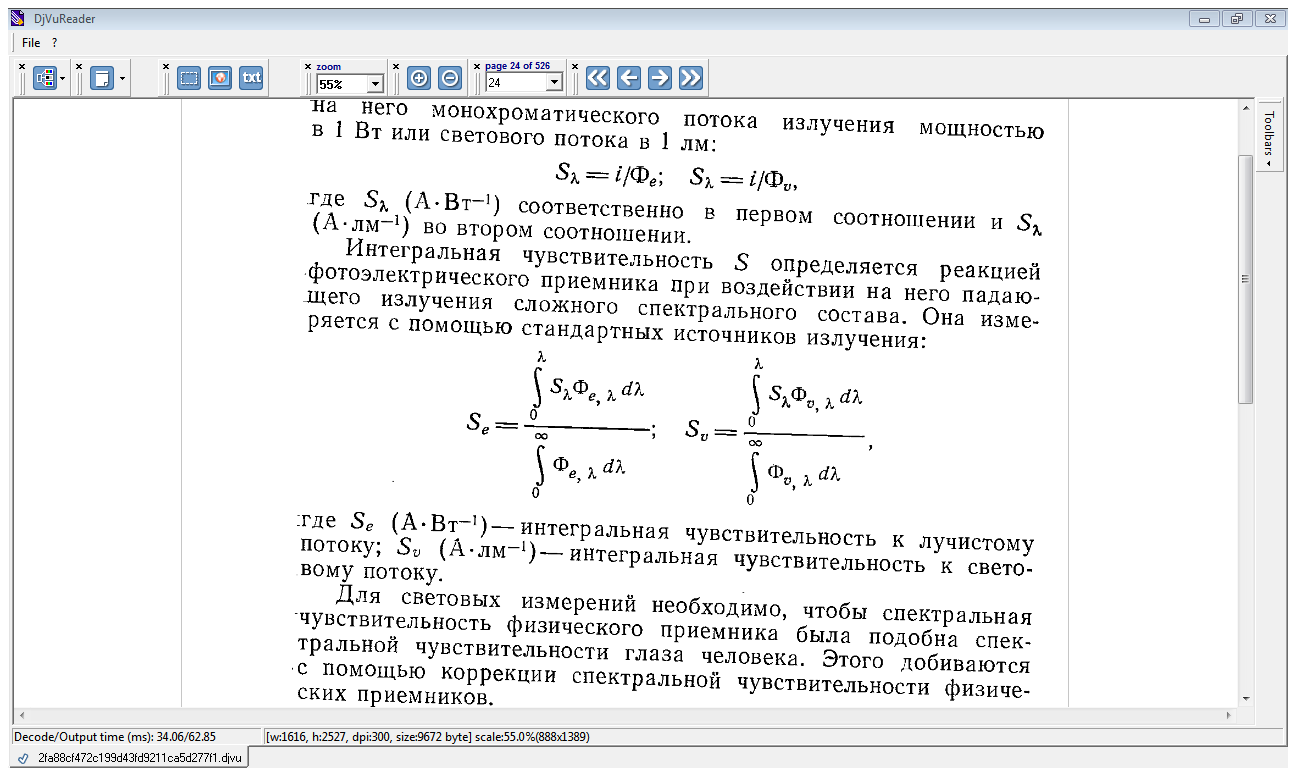Viewport: 1296px width, 776px height.
Task: Close the page view toolbar section
Action: coord(79,66)
